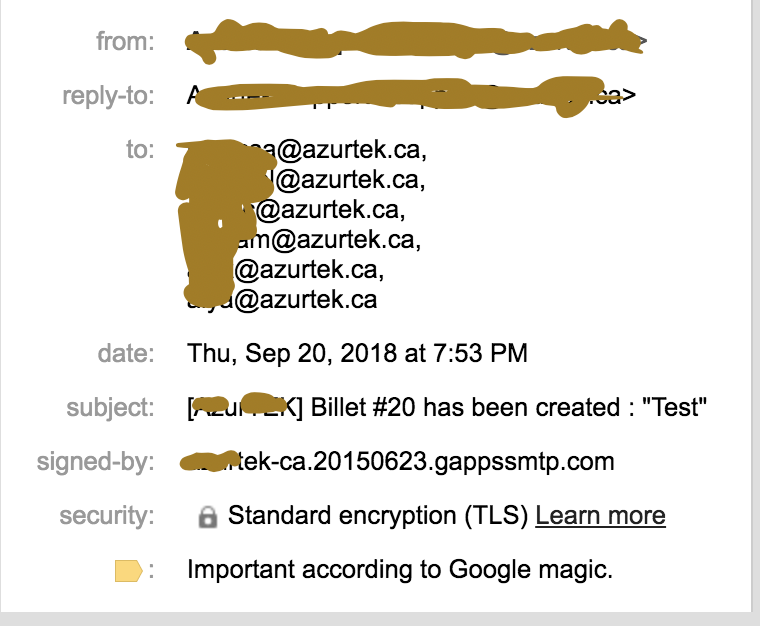
Task: Click the "subject:" field label
Action: coord(111,408)
